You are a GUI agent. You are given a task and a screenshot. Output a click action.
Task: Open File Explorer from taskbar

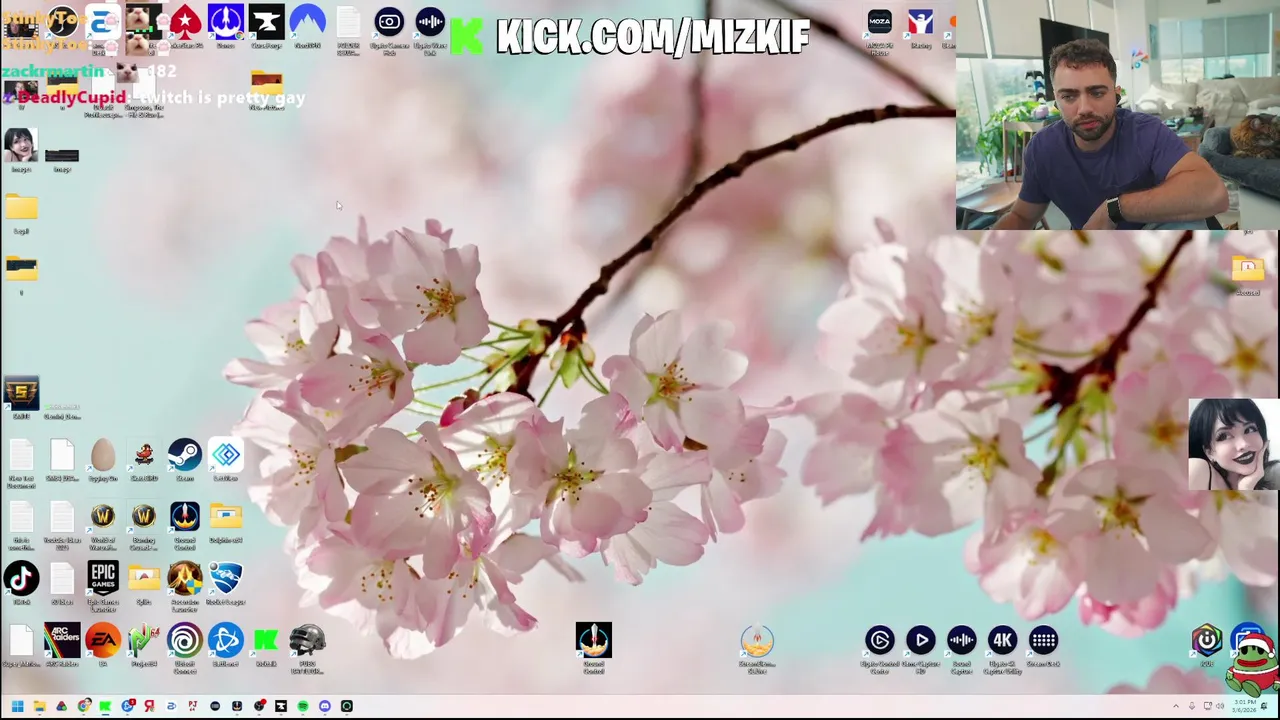point(39,706)
